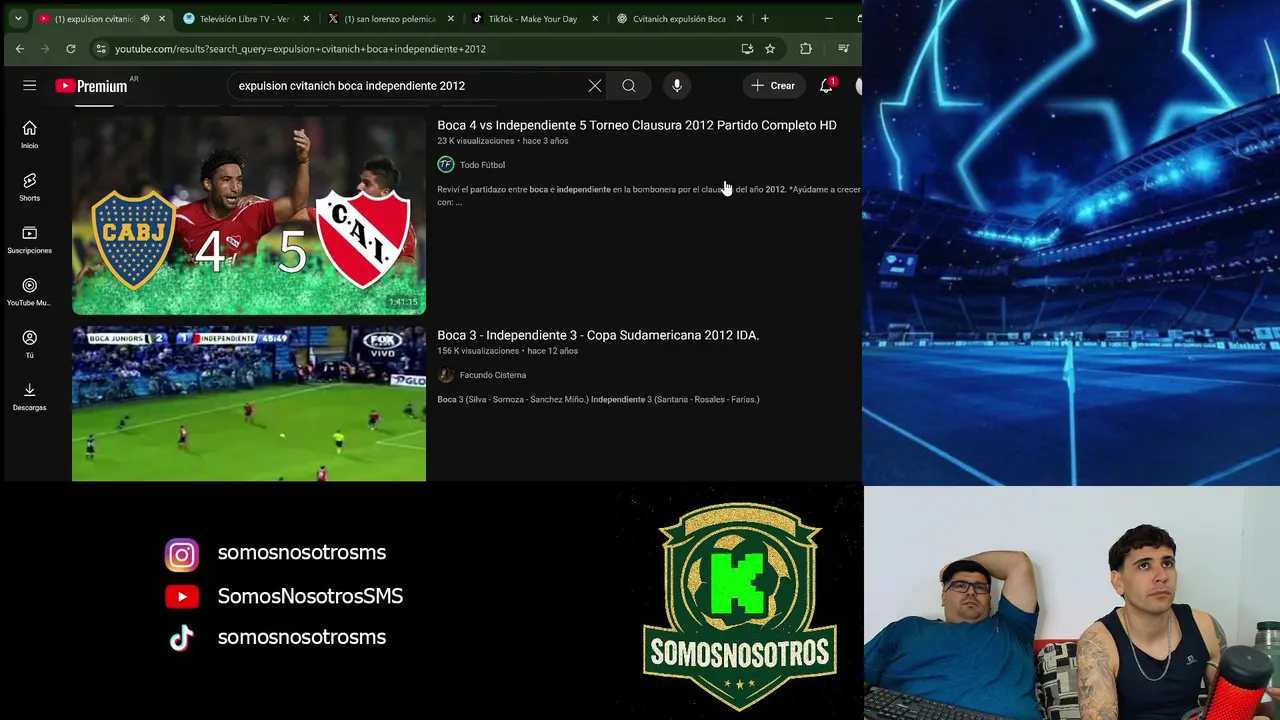Close the san lorenzo polemica tab

pos(451,18)
